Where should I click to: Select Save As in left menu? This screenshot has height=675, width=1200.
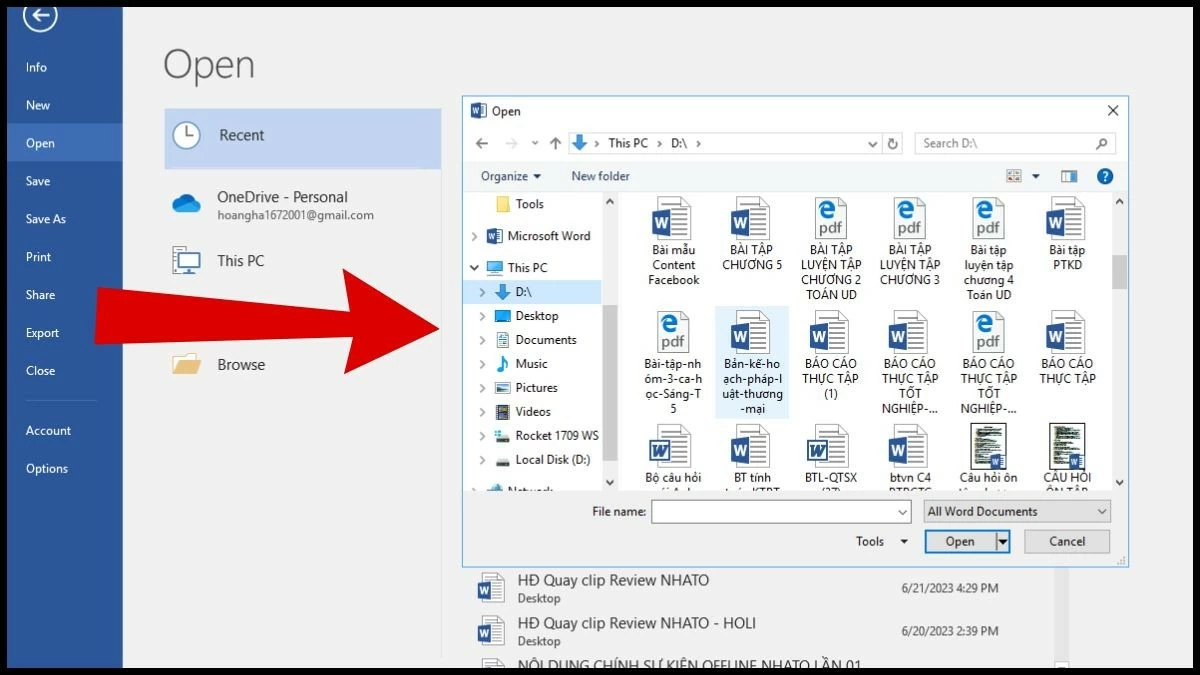46,219
